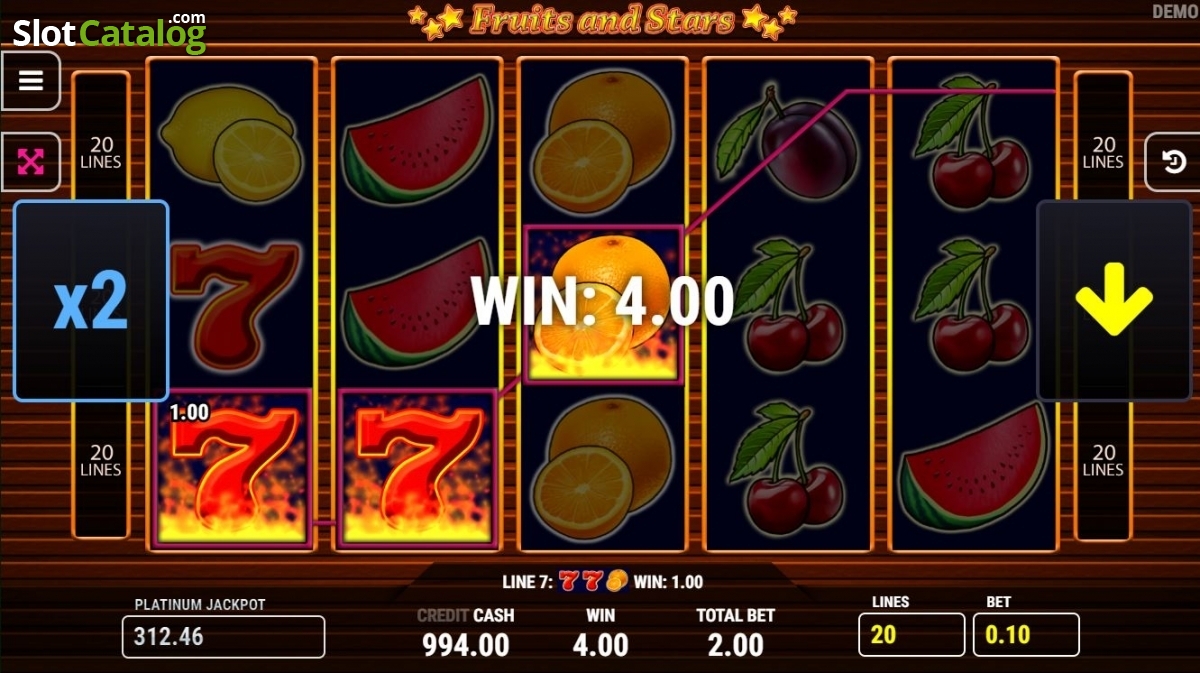The height and width of the screenshot is (673, 1200).
Task: Click the Line 7 win info text
Action: click(x=603, y=581)
